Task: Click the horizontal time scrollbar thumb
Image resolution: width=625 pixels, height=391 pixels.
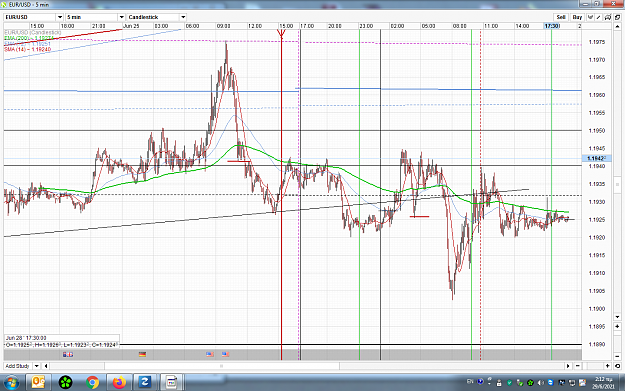Action: tap(222, 366)
